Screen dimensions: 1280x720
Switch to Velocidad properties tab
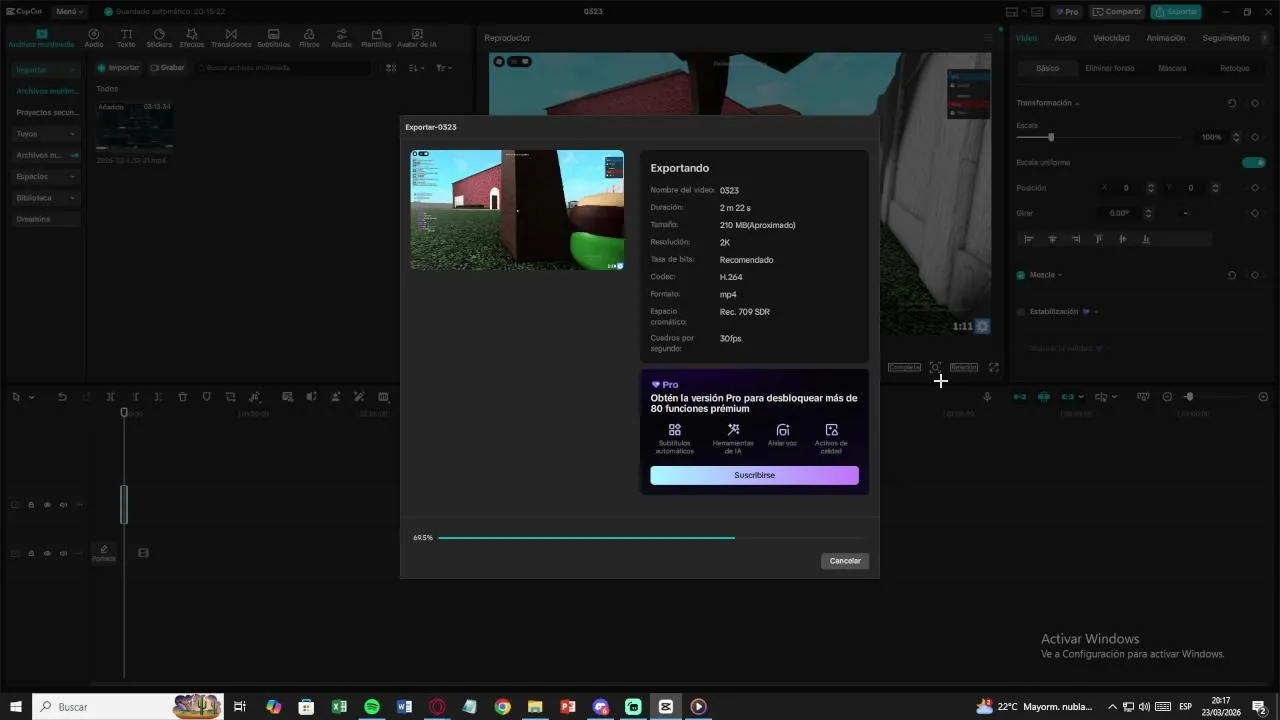point(1111,38)
